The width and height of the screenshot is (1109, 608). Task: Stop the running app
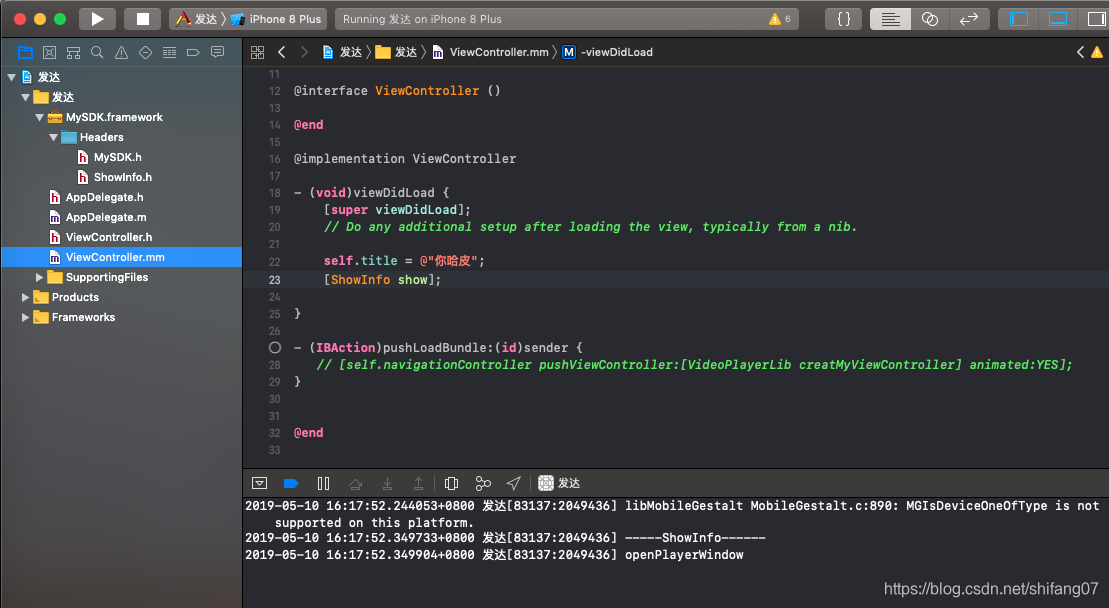click(x=143, y=19)
